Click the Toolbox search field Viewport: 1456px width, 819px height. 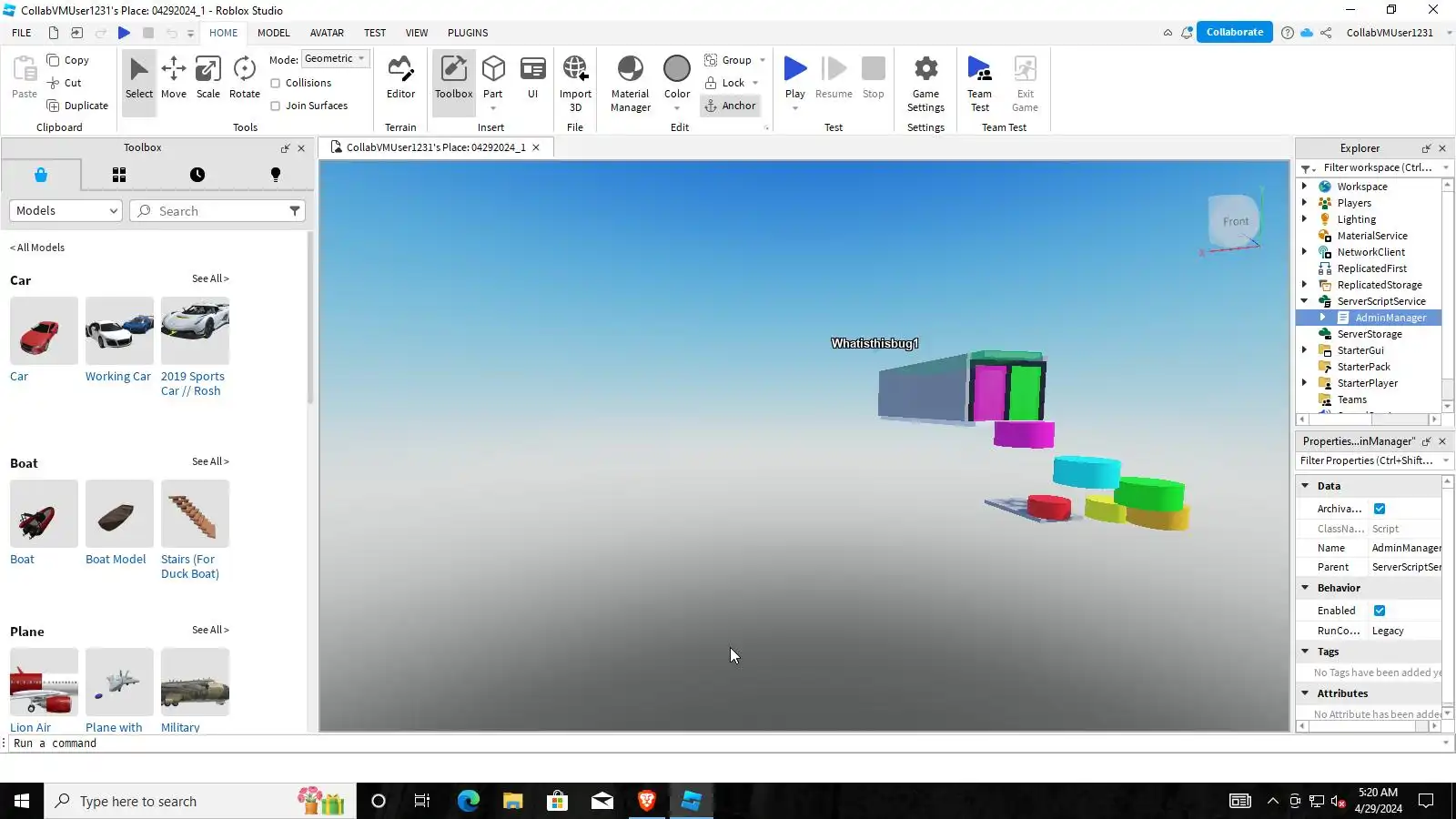pos(217,210)
